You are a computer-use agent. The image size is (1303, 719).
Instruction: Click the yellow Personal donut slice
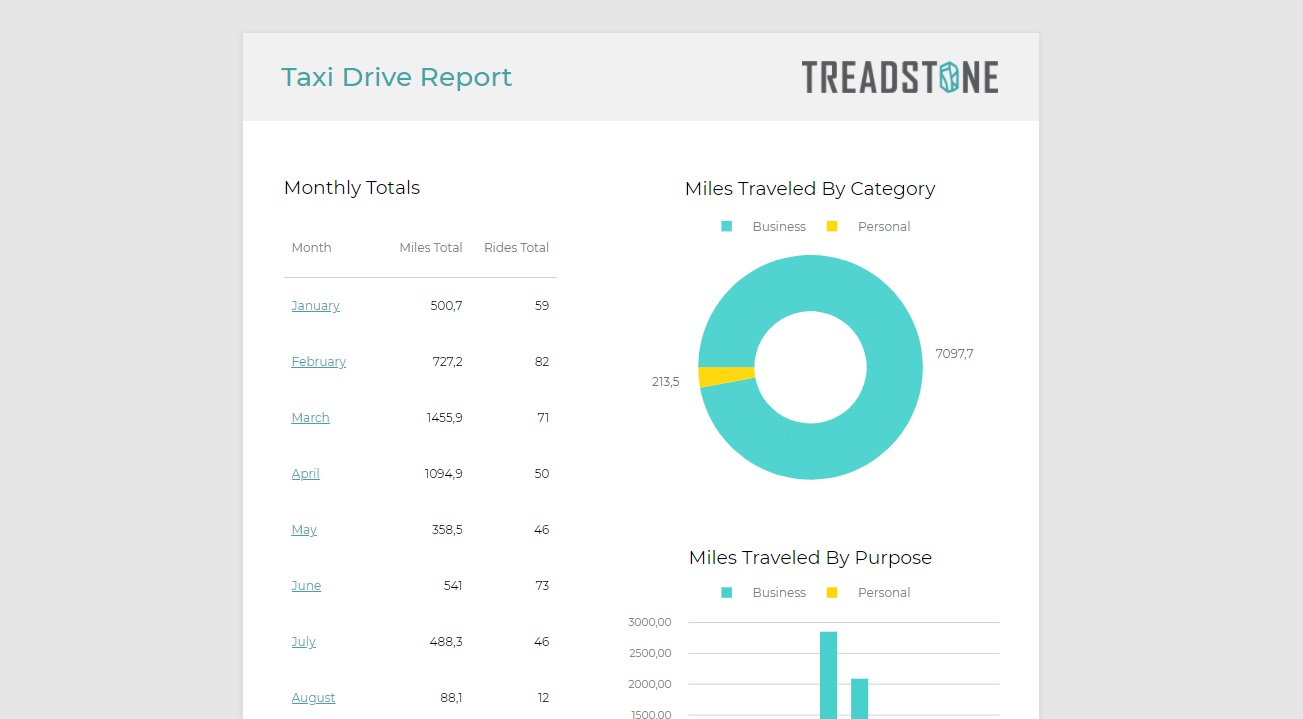(726, 376)
